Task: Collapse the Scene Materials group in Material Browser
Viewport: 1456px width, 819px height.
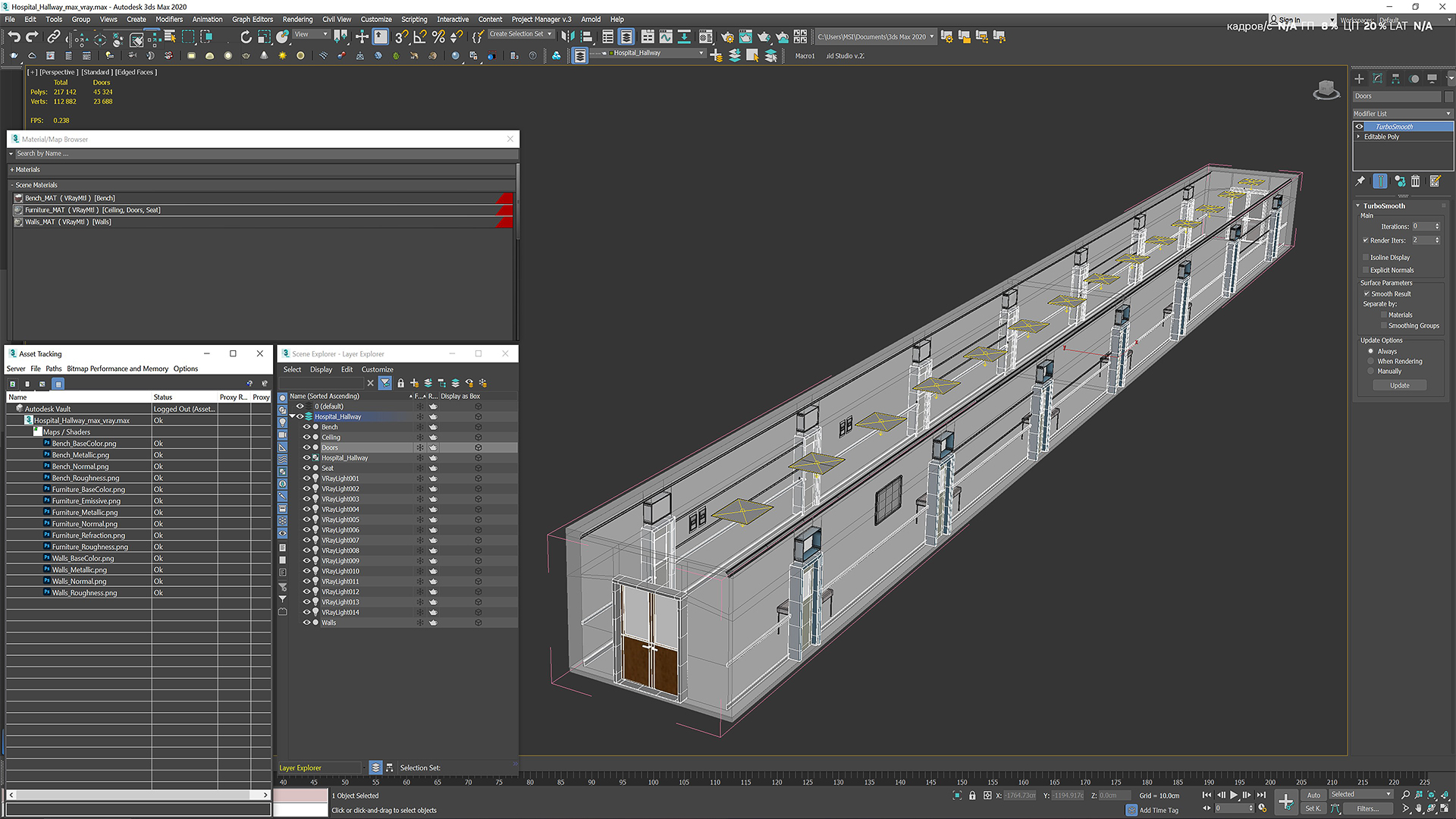Action: tap(12, 185)
